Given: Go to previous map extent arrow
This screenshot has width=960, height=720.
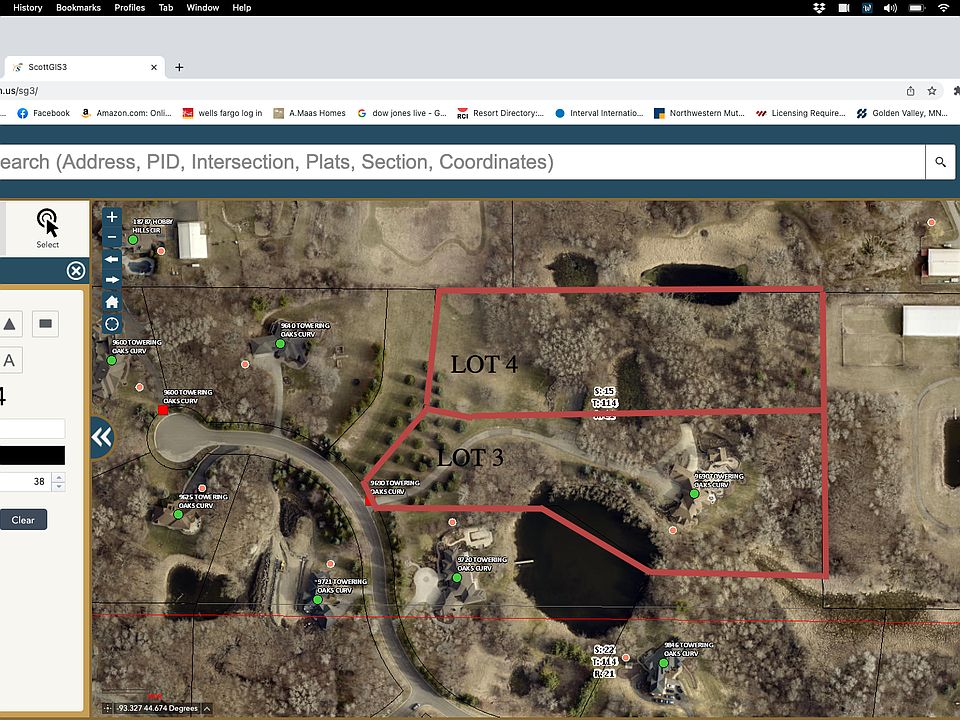Looking at the screenshot, I should click(112, 259).
